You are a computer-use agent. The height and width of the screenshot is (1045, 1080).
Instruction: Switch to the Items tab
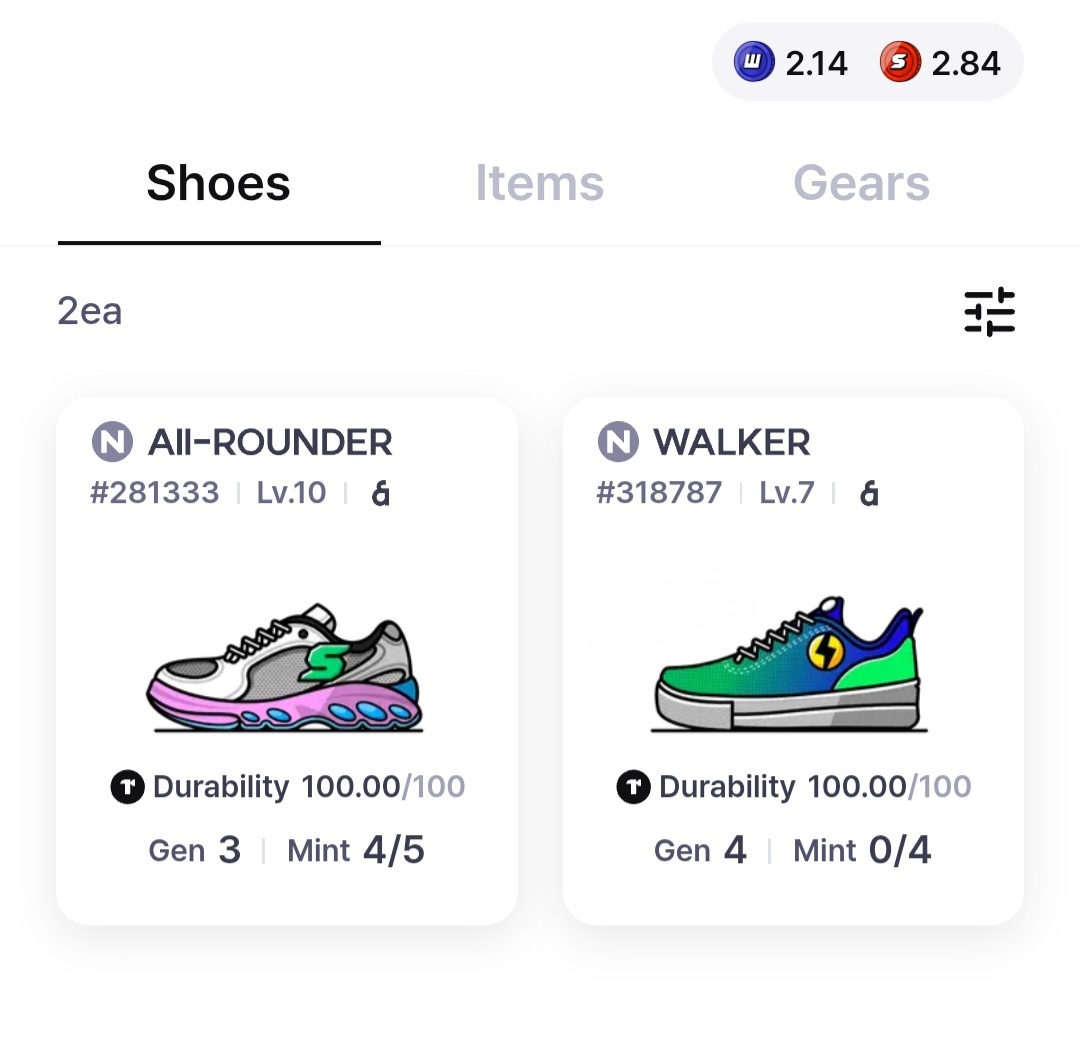point(539,184)
